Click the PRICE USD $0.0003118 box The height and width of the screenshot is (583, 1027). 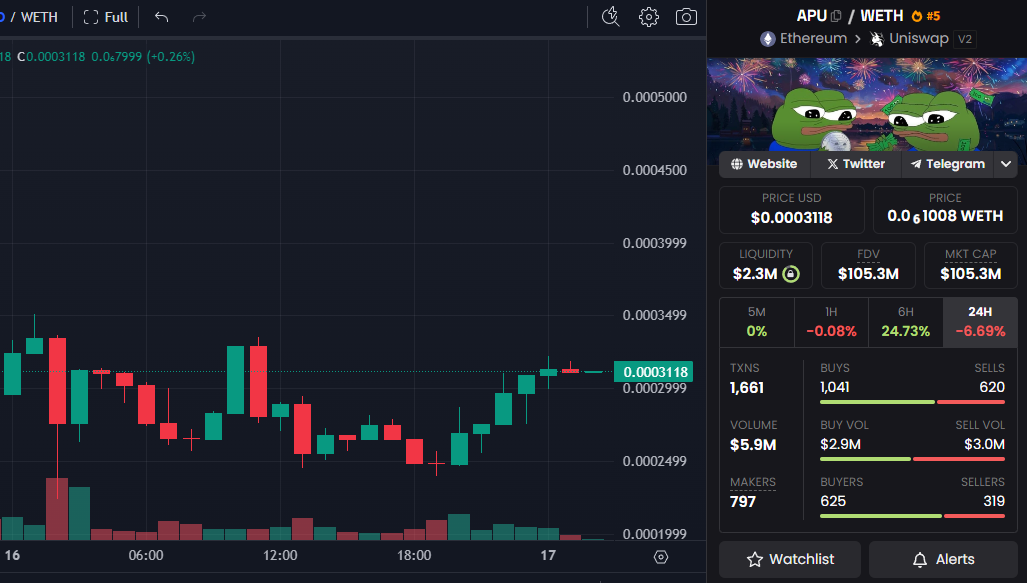tap(791, 210)
